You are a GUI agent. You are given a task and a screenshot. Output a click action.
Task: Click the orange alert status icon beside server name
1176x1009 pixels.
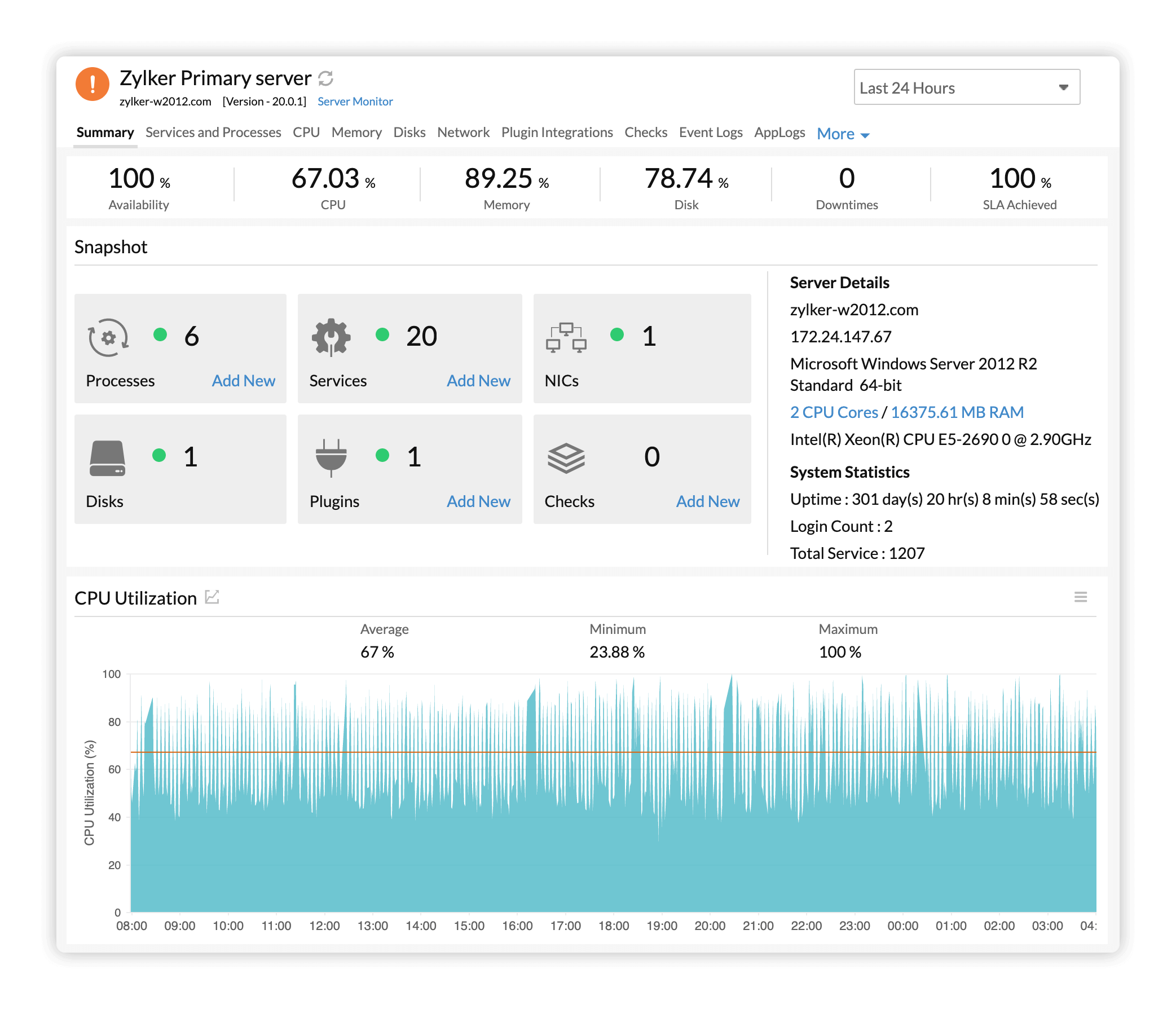tap(93, 84)
